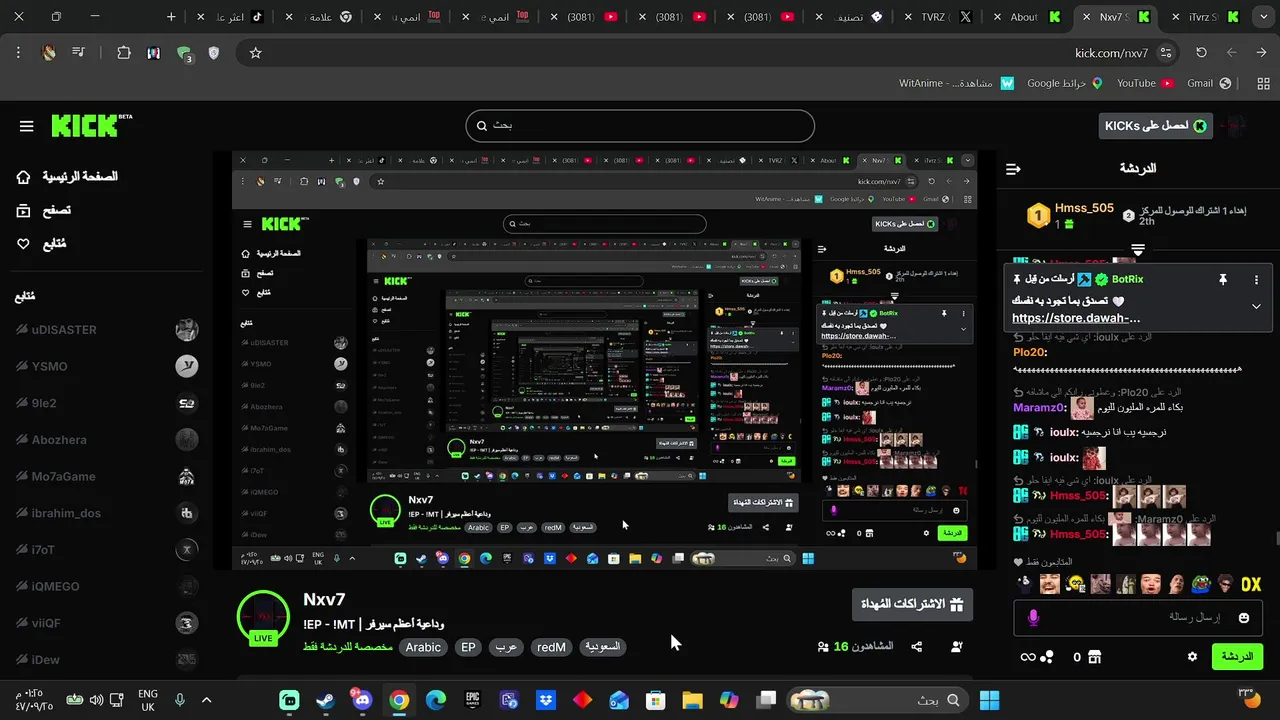1280x720 pixels.
Task: Click Plo20 username in chat
Action: click(x=1028, y=352)
